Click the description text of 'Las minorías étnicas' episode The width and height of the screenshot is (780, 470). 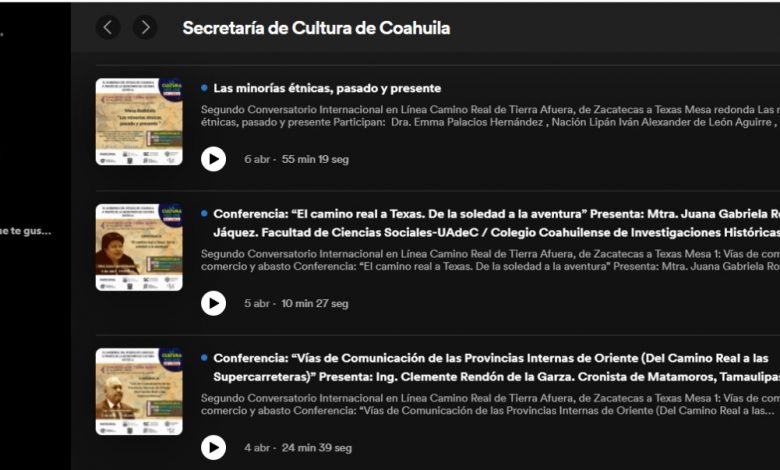pyautogui.click(x=490, y=116)
